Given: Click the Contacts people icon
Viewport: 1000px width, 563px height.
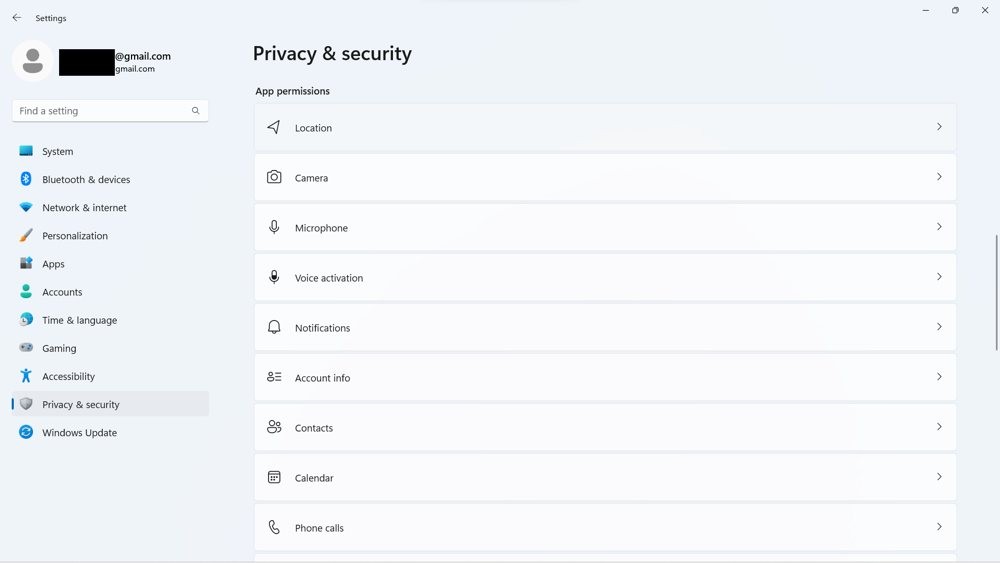Looking at the screenshot, I should [274, 427].
